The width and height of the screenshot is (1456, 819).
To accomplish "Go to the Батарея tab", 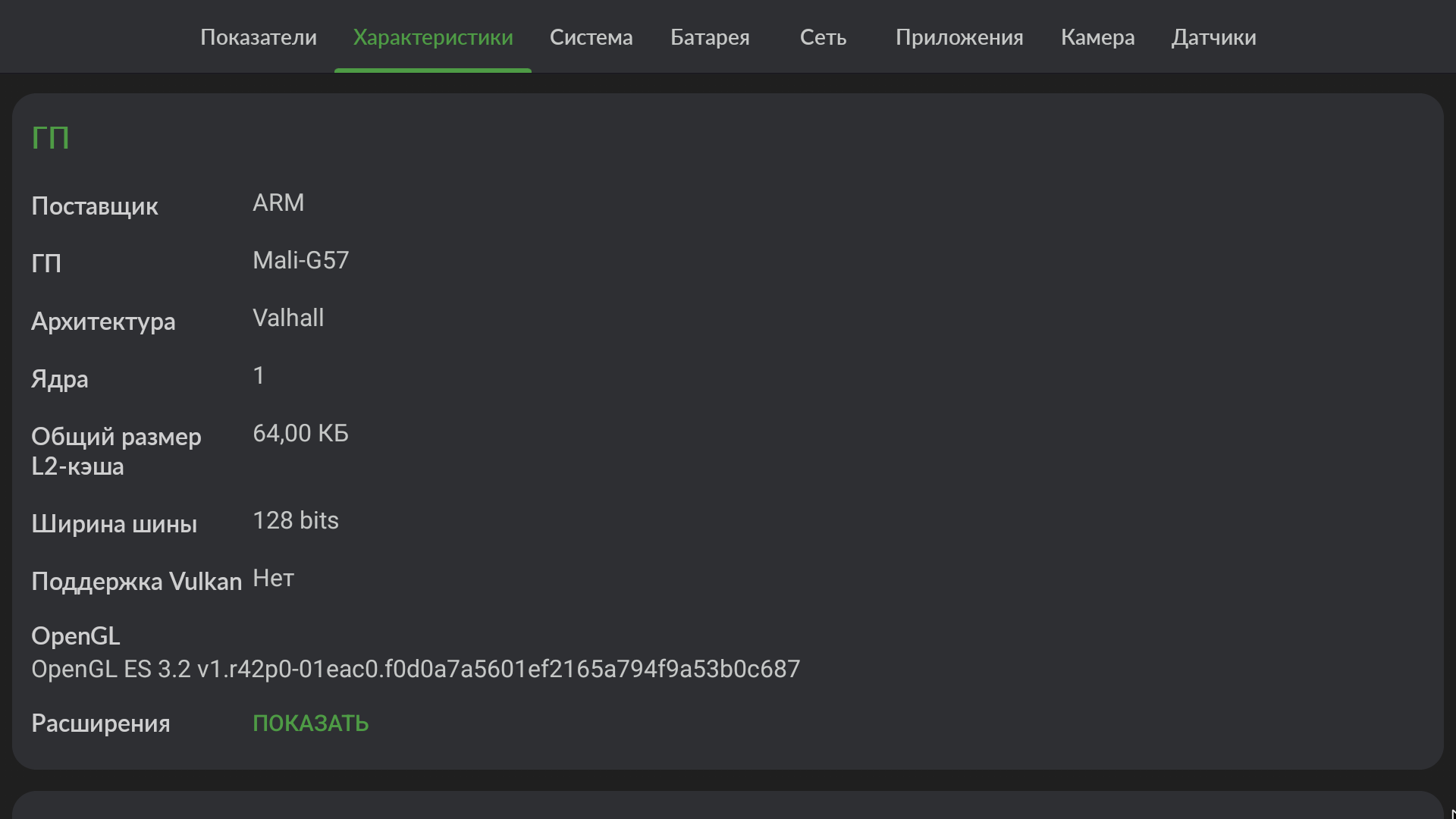I will pyautogui.click(x=710, y=37).
